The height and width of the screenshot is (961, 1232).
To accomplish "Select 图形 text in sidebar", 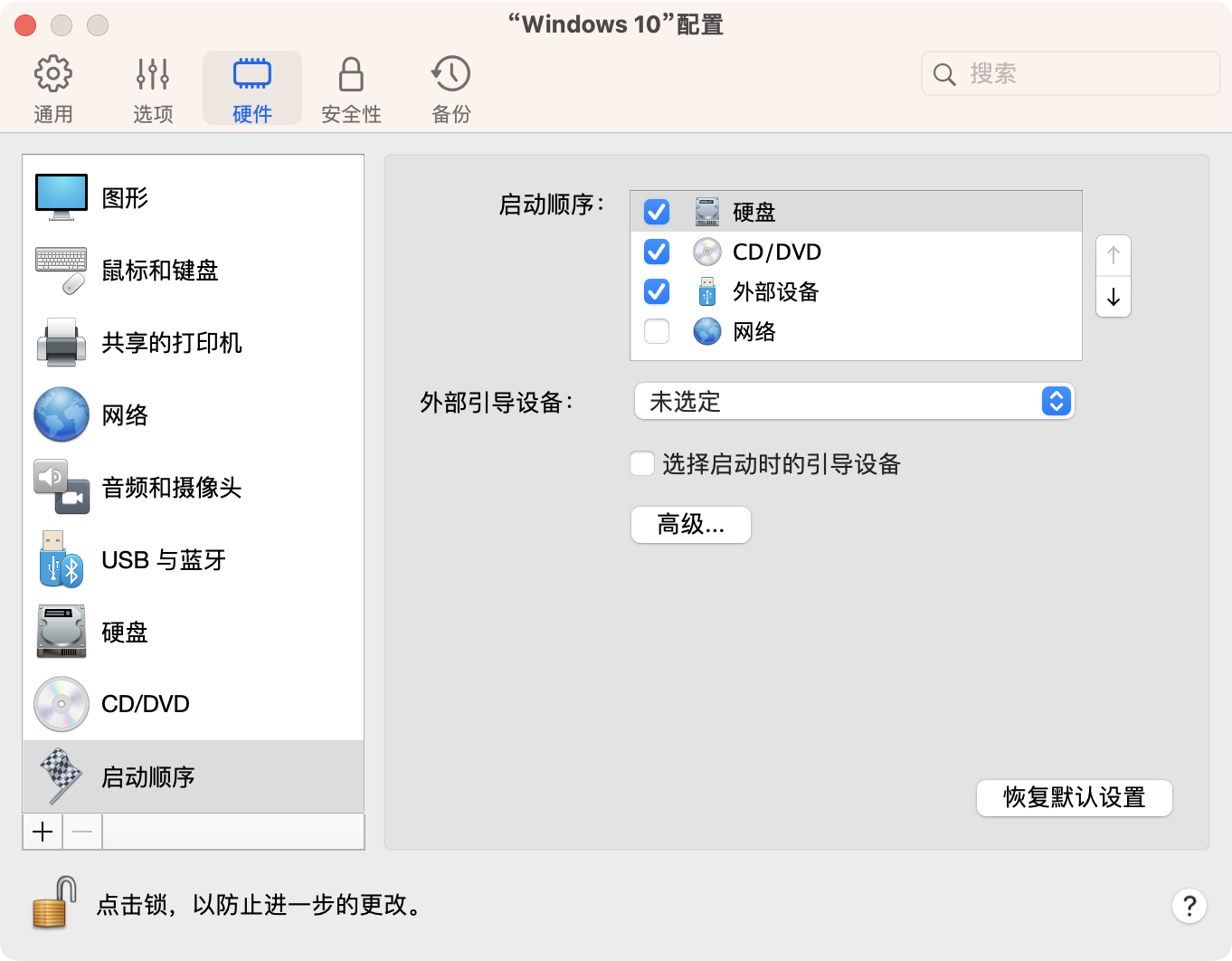I will [x=125, y=197].
